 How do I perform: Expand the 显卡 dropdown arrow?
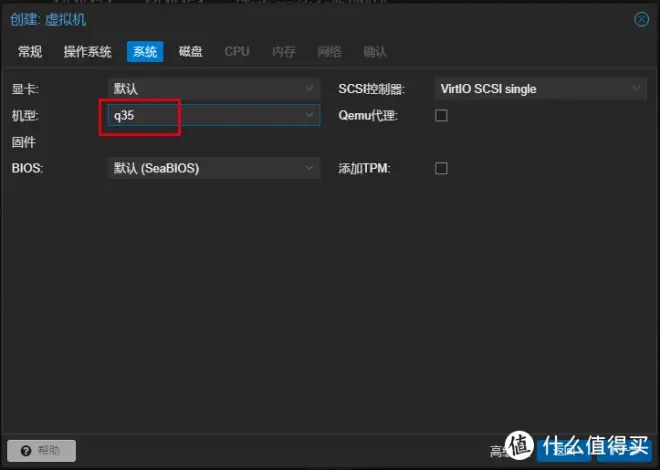309,89
